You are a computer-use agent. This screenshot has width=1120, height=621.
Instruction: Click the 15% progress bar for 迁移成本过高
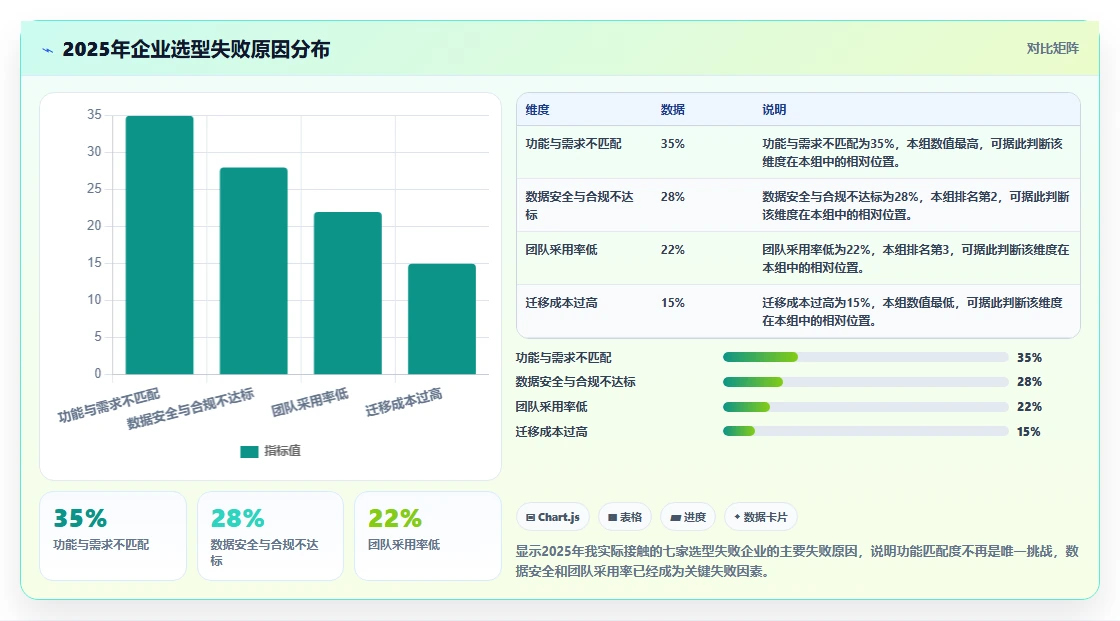coord(866,432)
